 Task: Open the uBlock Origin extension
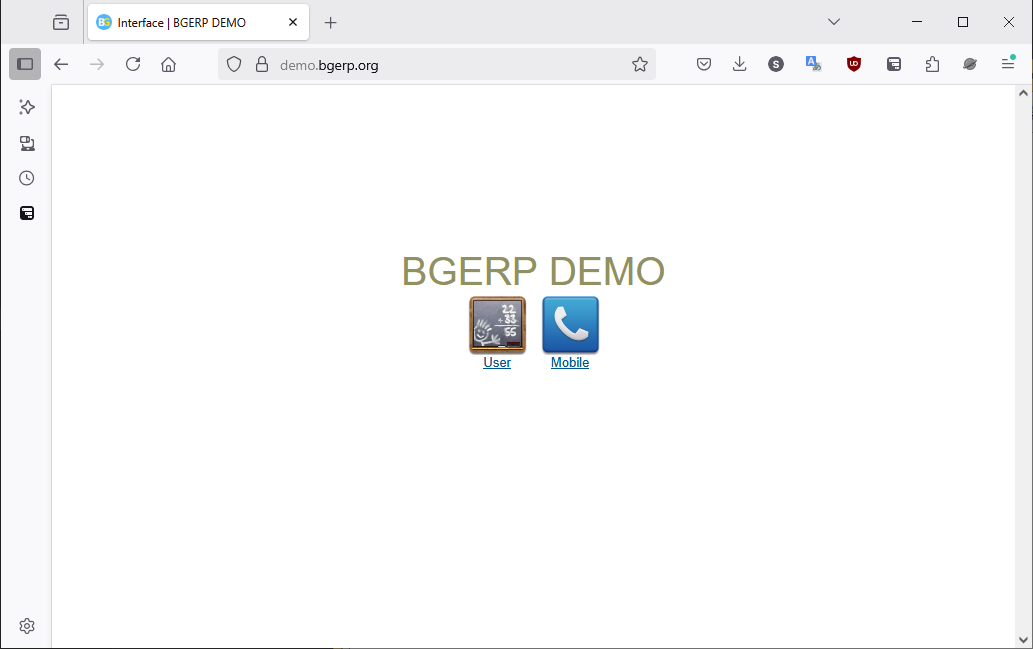click(853, 64)
